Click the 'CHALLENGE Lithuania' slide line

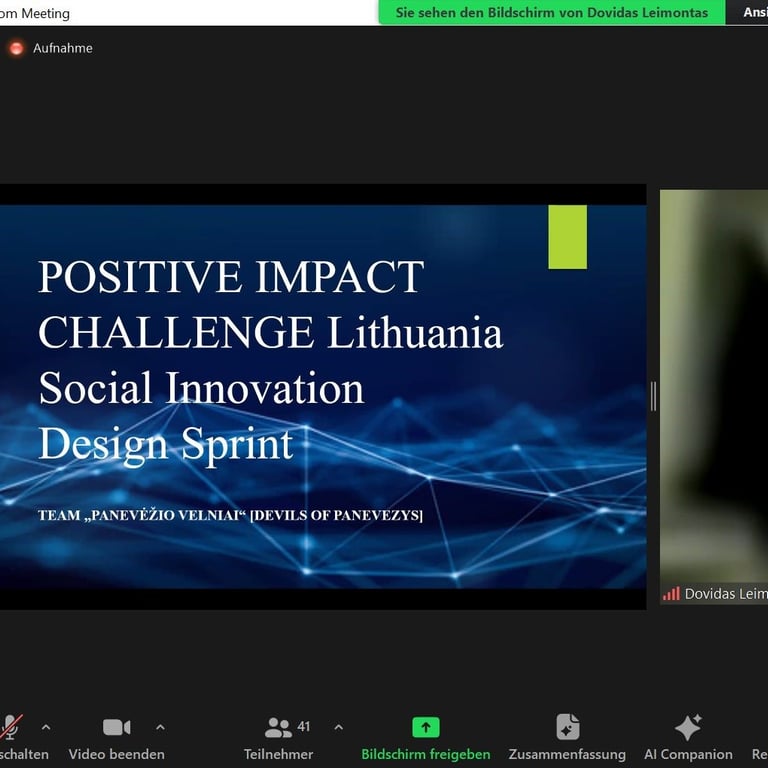click(x=270, y=333)
